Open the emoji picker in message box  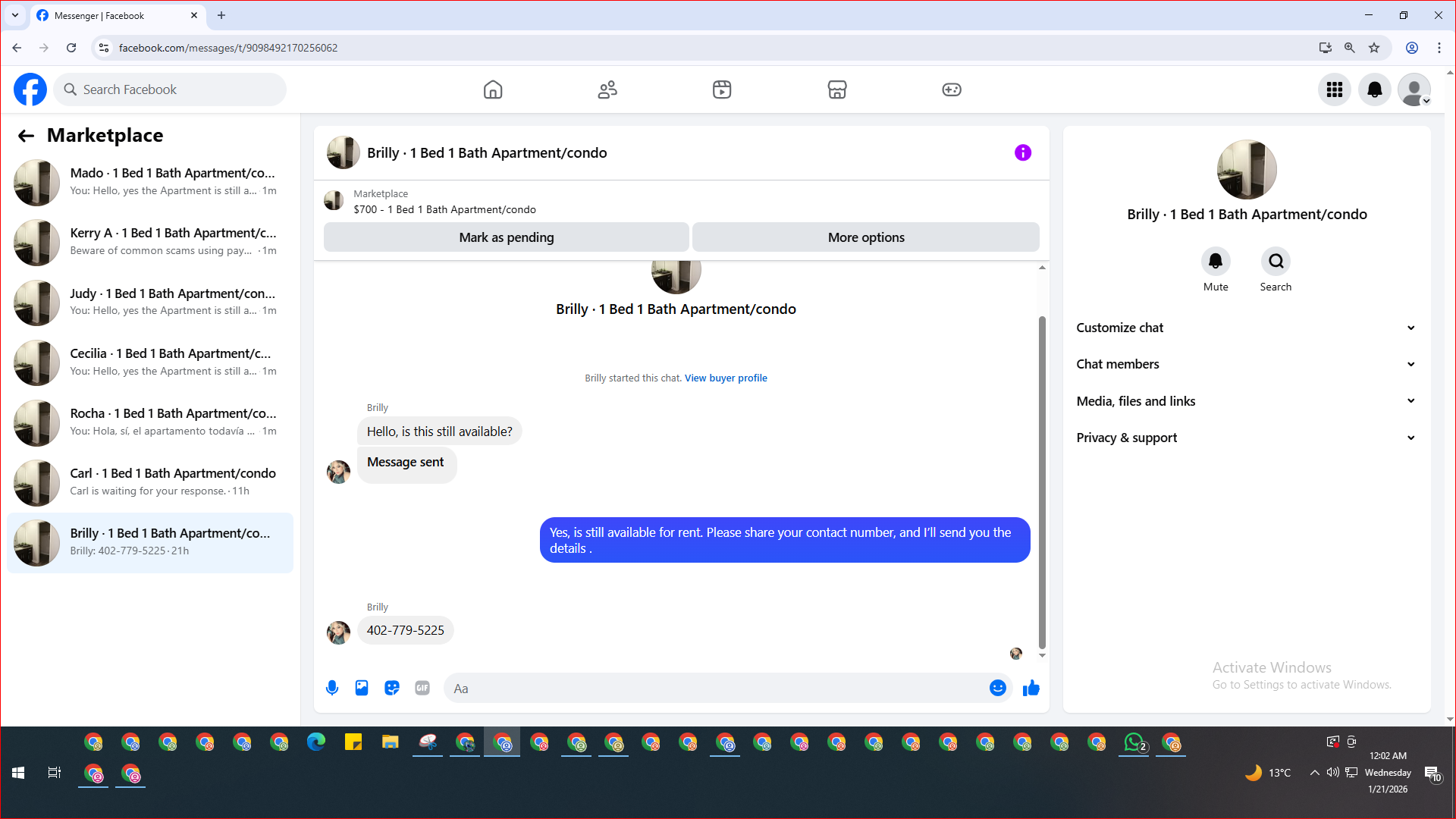point(998,688)
